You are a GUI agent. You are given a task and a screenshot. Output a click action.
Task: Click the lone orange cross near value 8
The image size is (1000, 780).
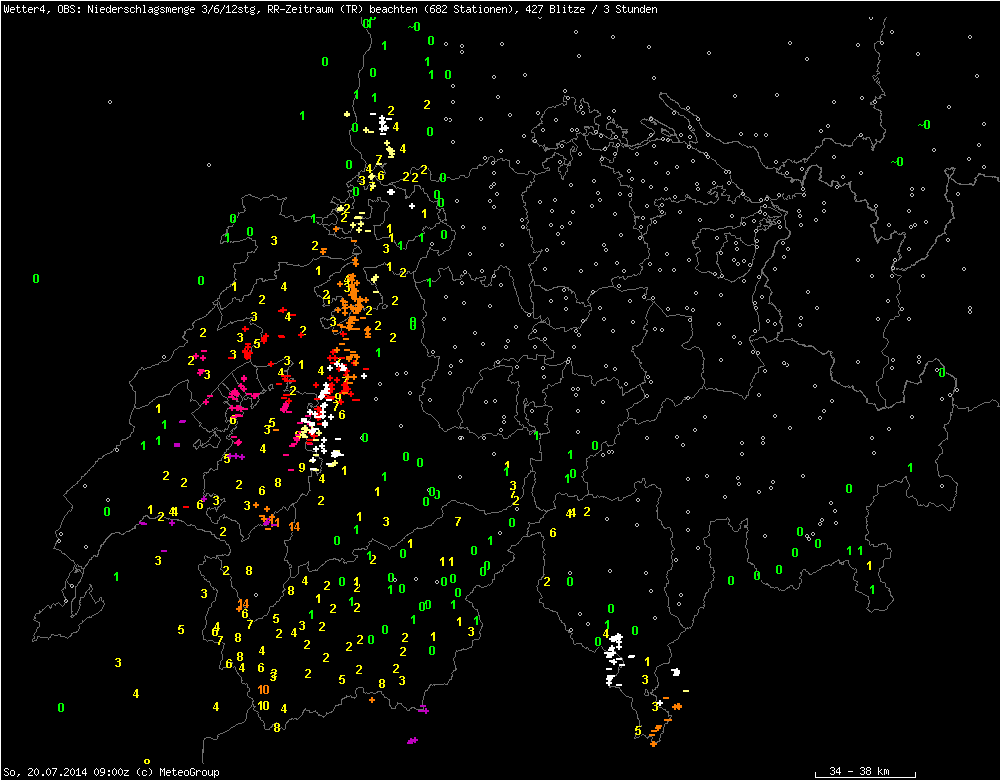pos(372,700)
